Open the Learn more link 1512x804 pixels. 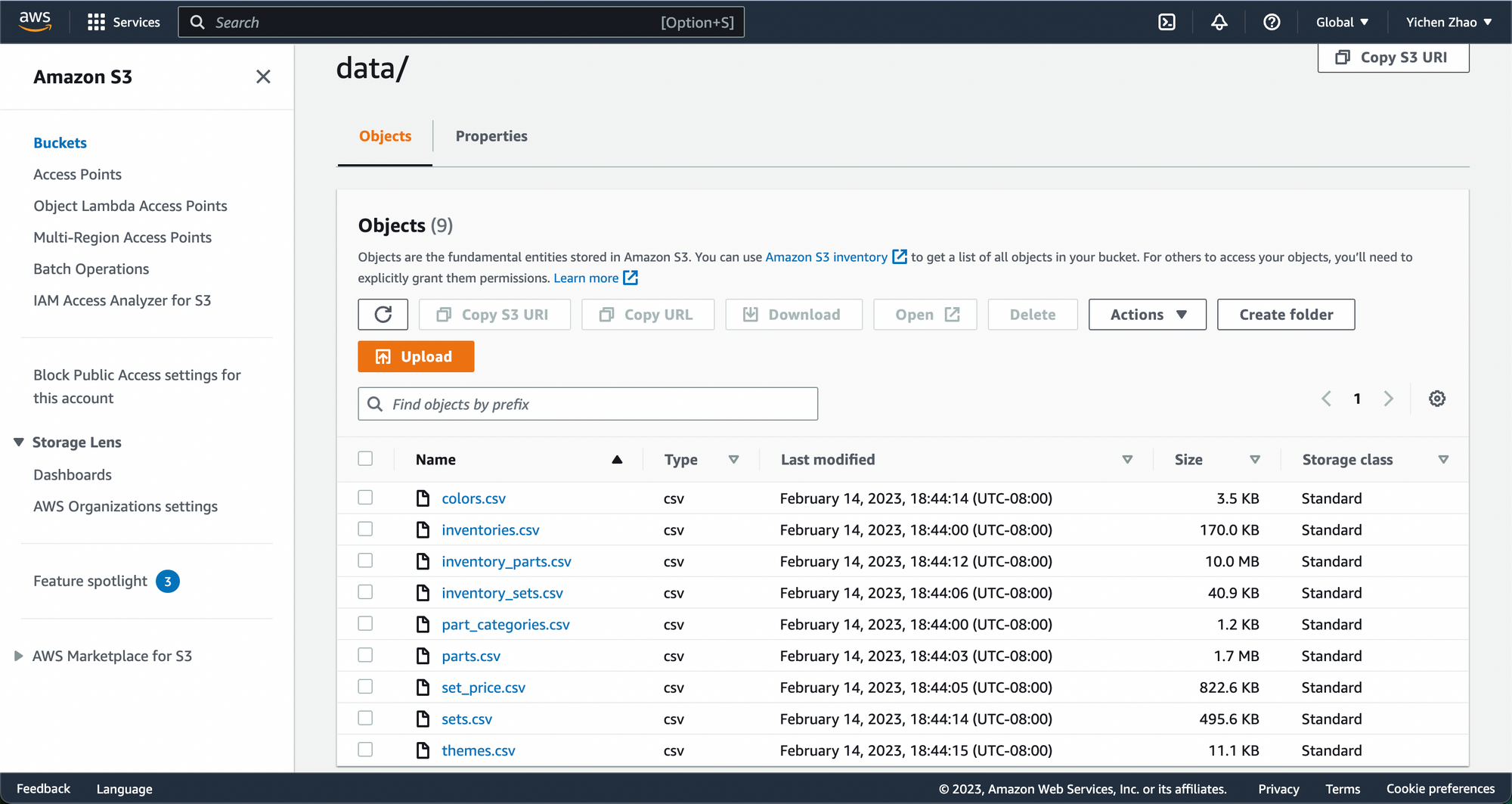coord(586,278)
